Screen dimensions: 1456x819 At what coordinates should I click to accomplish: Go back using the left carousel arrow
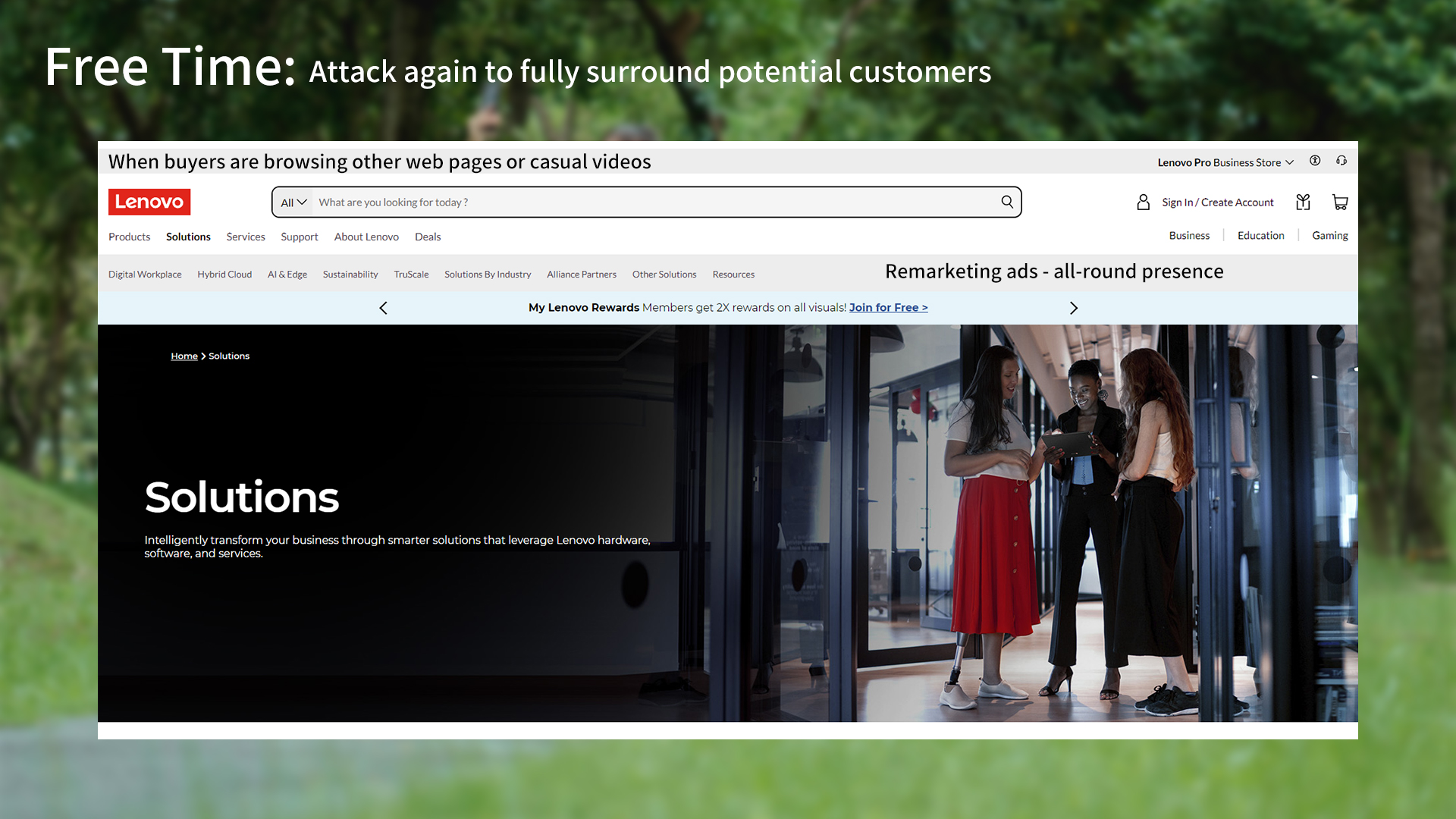click(x=383, y=308)
